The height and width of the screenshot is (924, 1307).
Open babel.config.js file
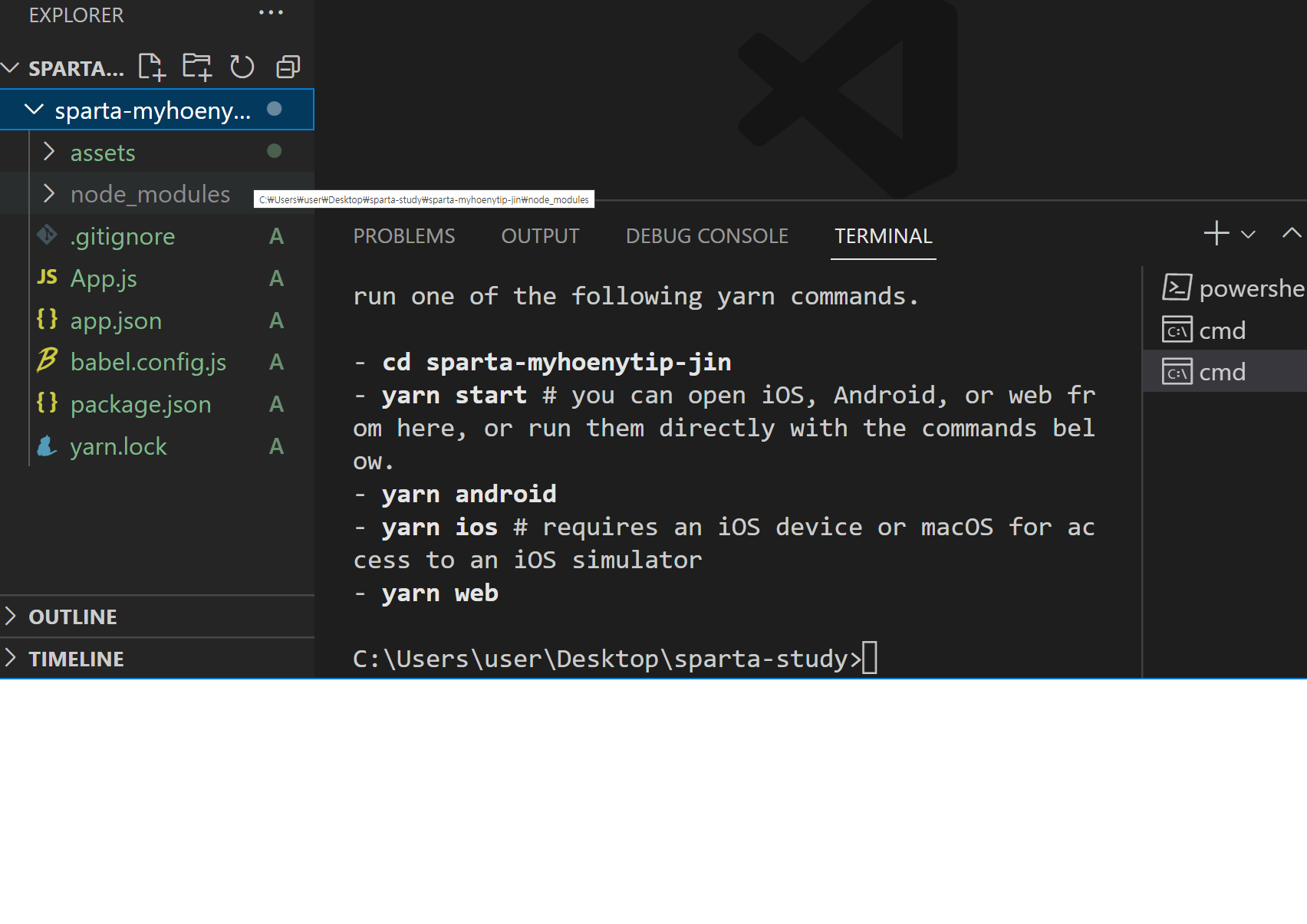157,362
